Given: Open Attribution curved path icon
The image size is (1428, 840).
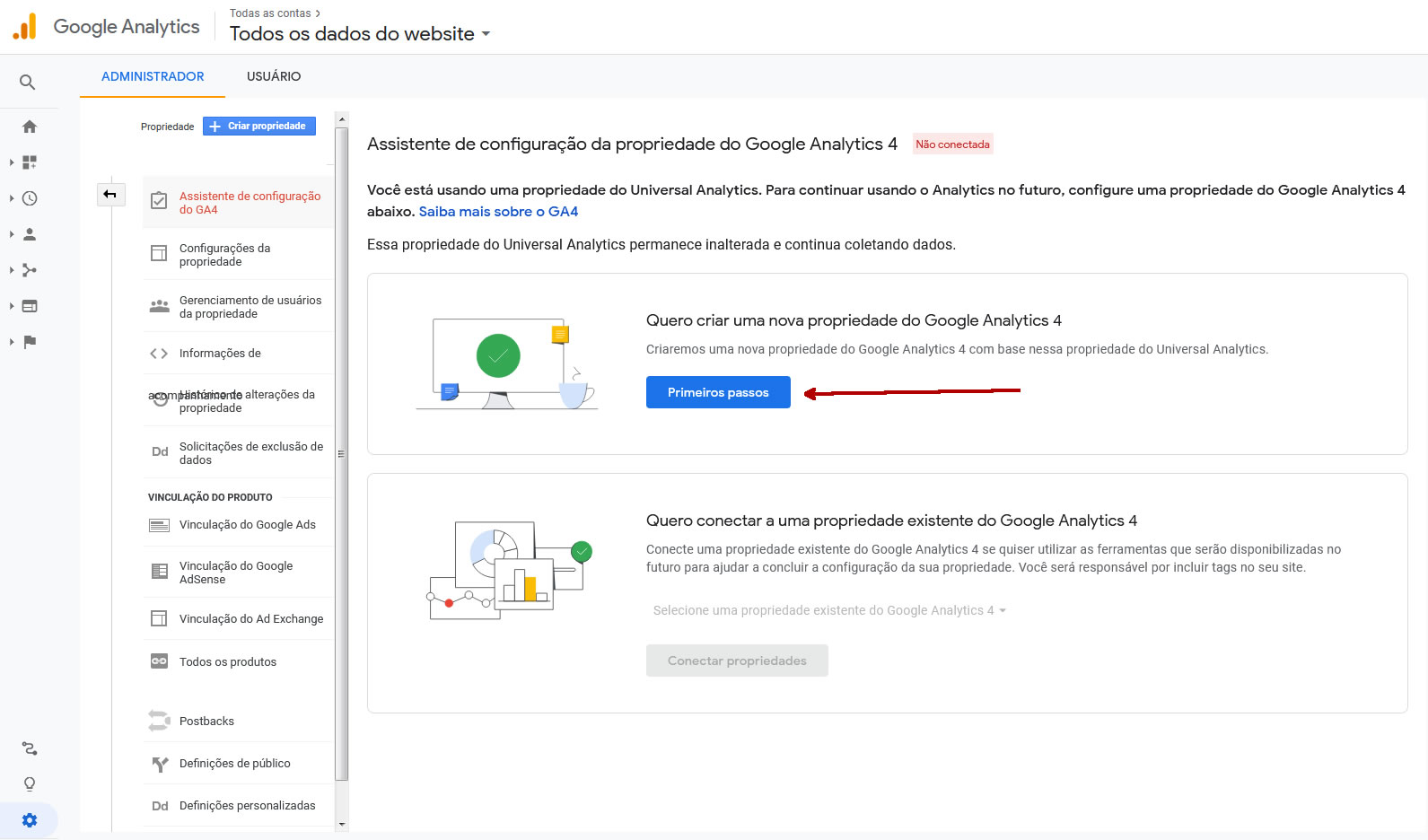Looking at the screenshot, I should coord(30,748).
